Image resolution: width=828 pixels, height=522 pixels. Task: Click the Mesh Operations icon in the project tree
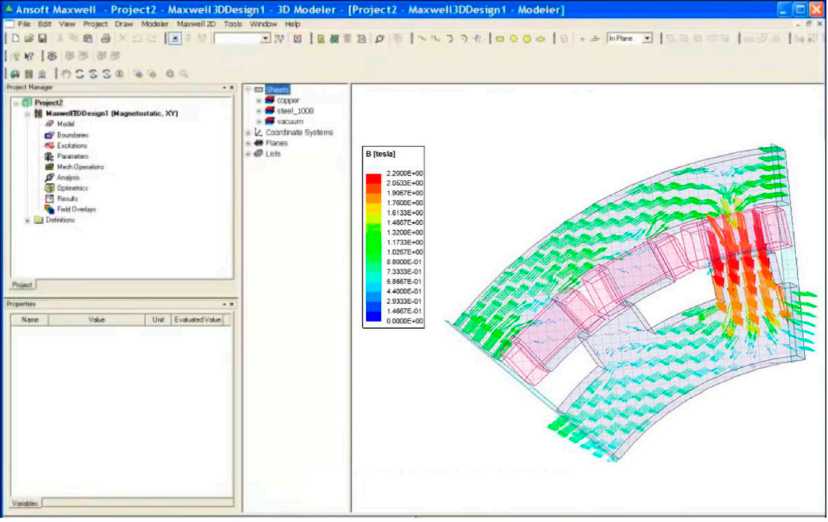[49, 166]
